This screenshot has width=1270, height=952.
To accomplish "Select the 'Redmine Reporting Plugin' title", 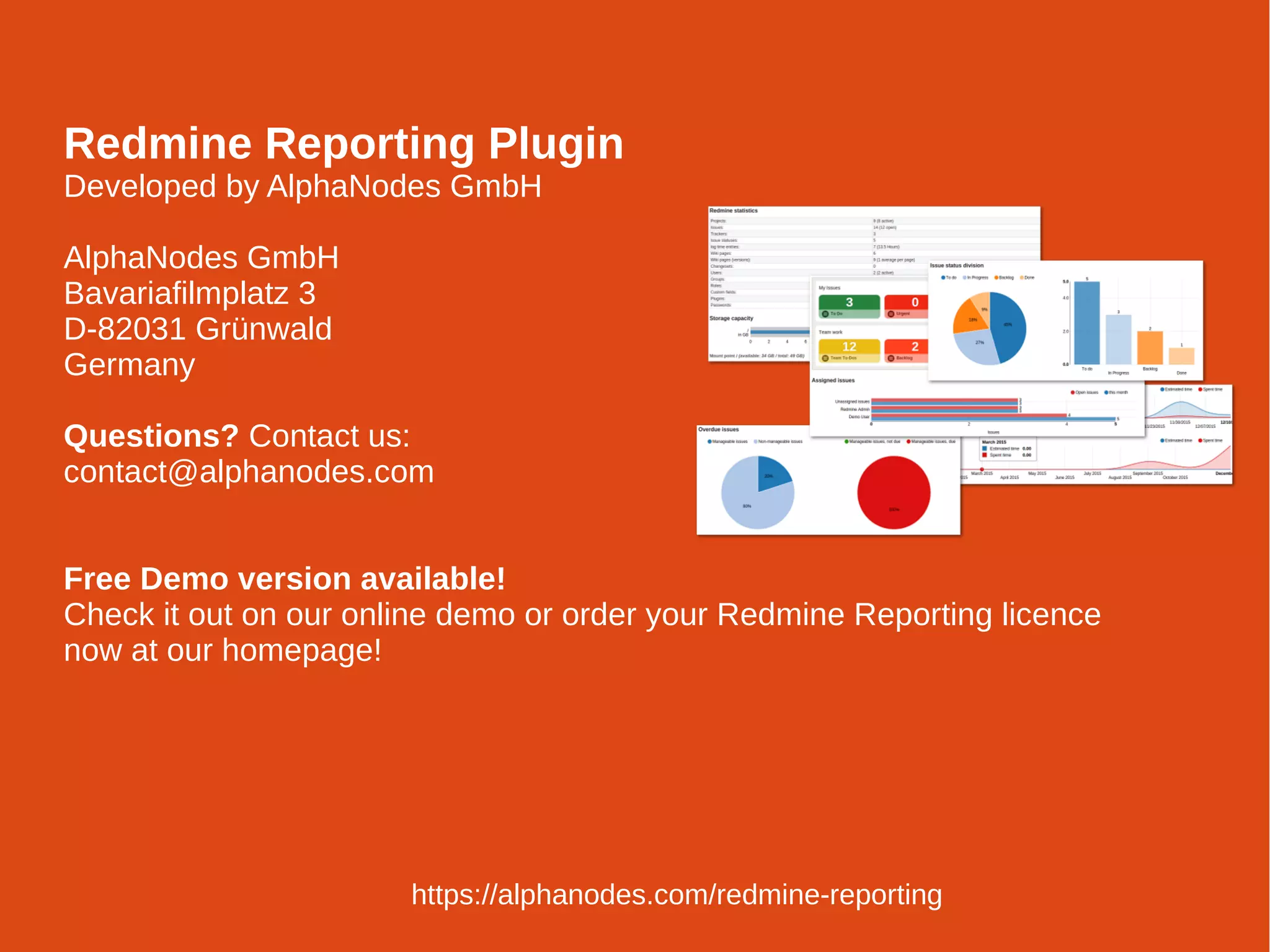I will pyautogui.click(x=344, y=144).
